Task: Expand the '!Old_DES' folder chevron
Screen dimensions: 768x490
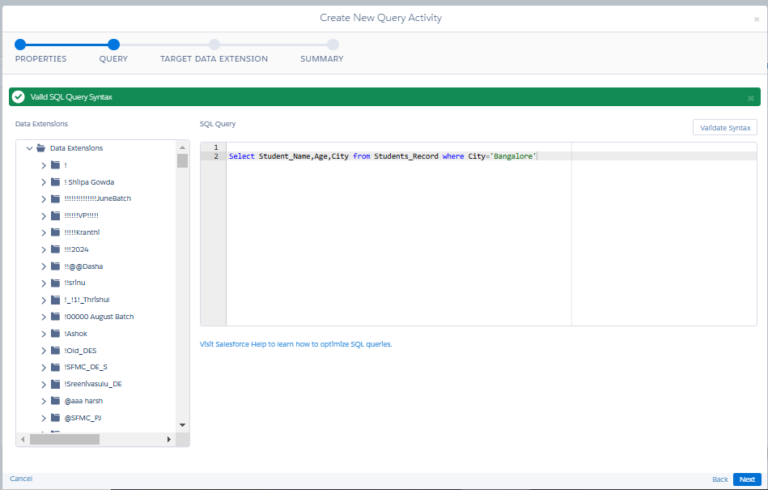Action: tap(44, 351)
